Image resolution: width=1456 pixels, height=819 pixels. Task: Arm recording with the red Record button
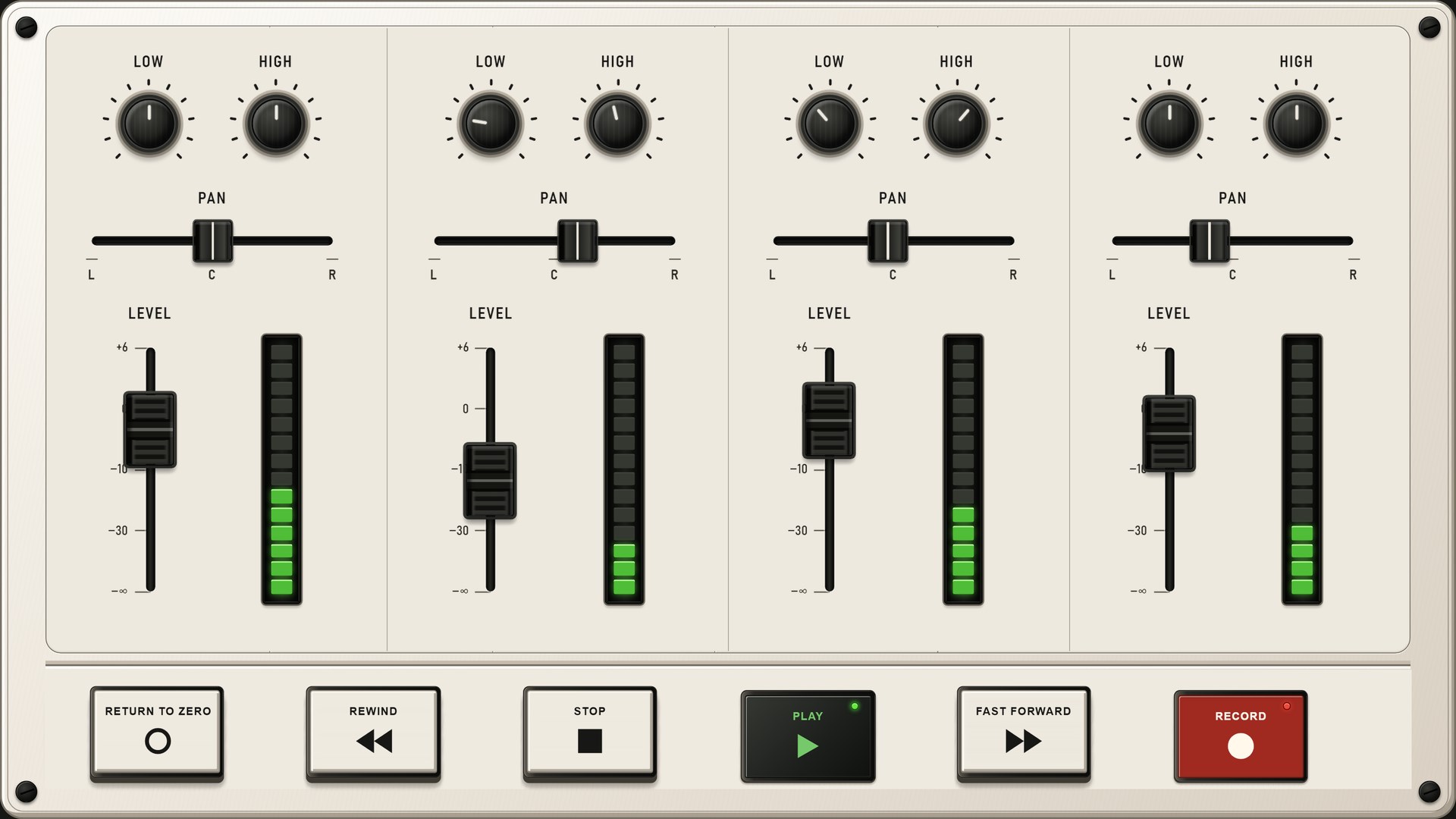coord(1241,736)
